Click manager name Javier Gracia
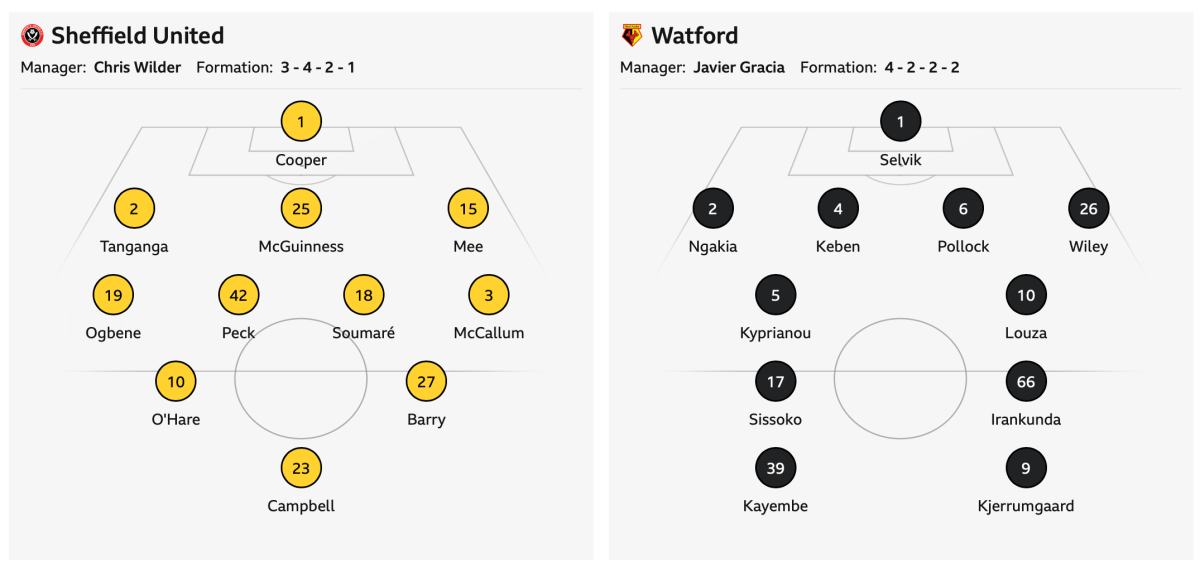Image resolution: width=1200 pixels, height=567 pixels. [x=739, y=68]
